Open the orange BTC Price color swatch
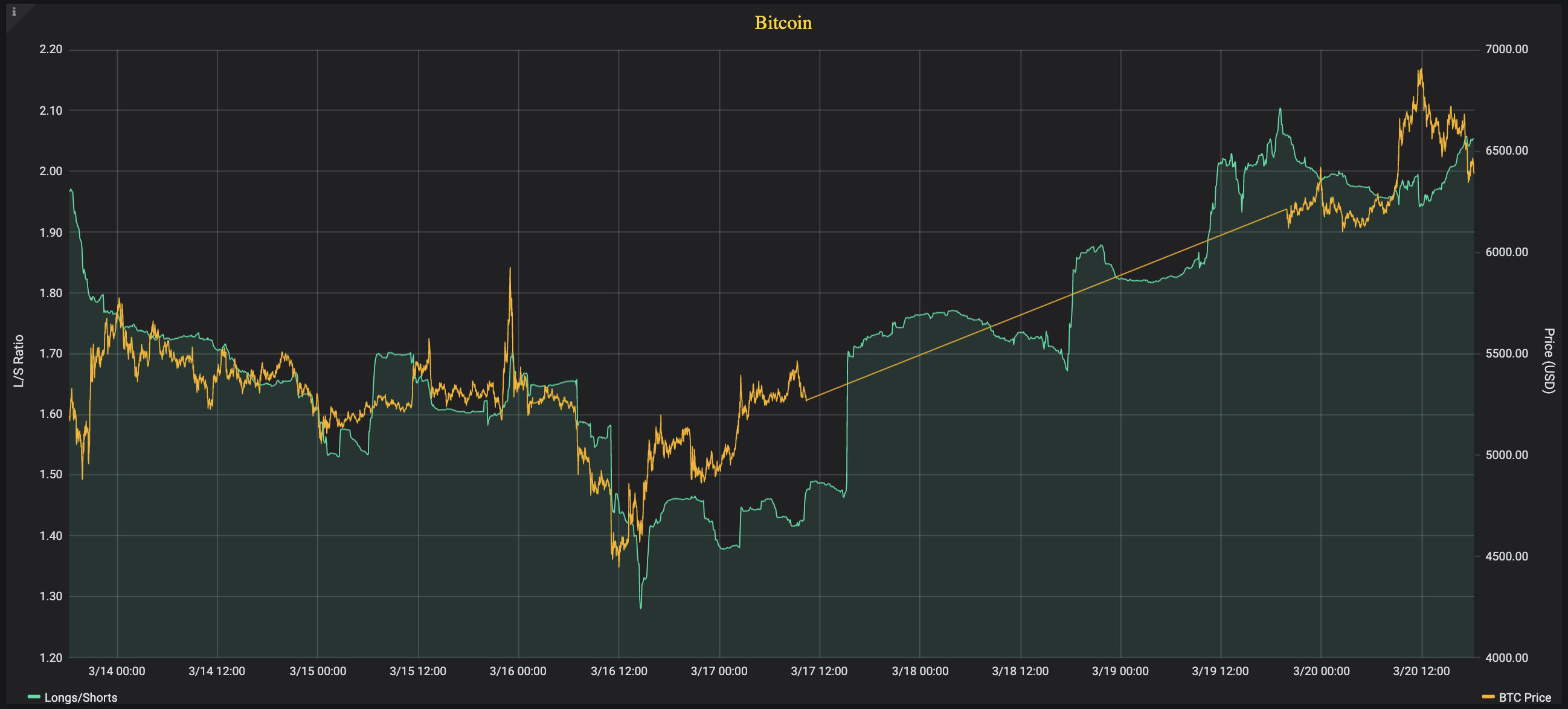The height and width of the screenshot is (709, 1568). click(1488, 697)
